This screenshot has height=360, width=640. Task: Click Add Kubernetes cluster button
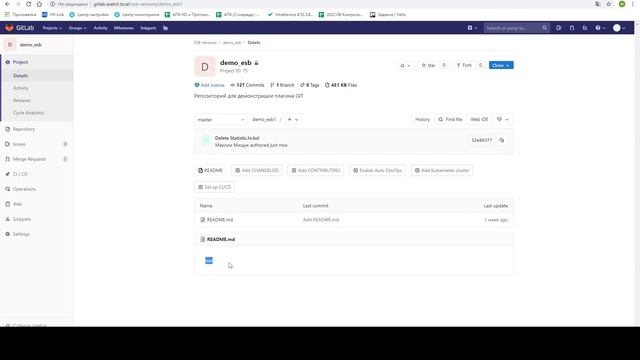coord(442,170)
